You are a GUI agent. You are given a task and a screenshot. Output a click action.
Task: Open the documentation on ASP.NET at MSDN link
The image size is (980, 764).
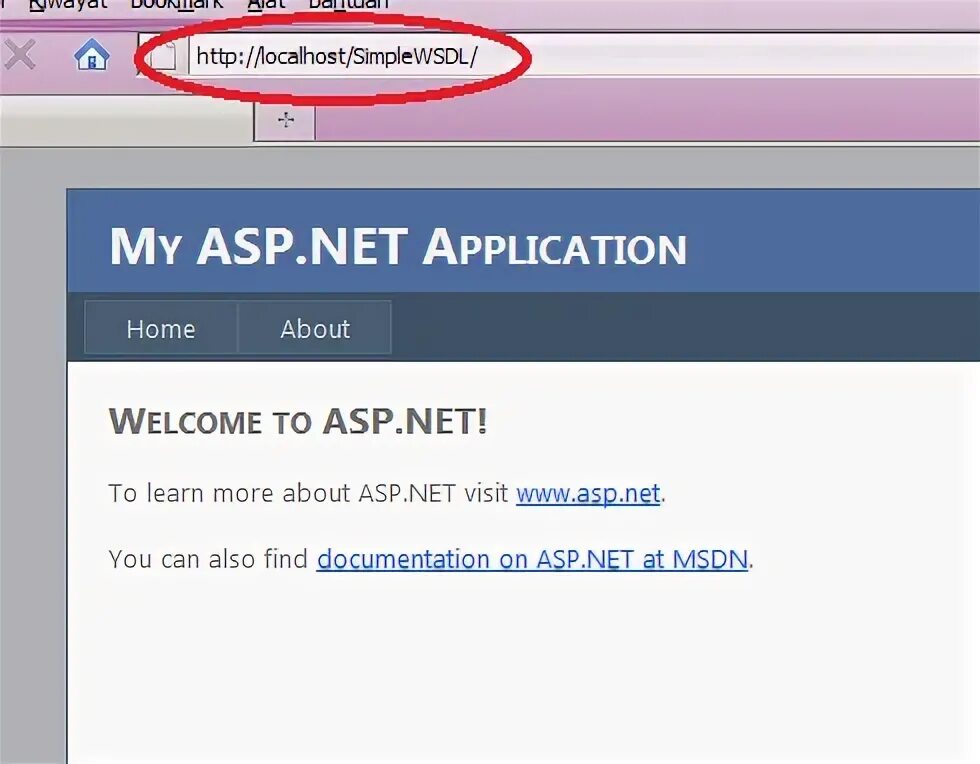tap(532, 559)
